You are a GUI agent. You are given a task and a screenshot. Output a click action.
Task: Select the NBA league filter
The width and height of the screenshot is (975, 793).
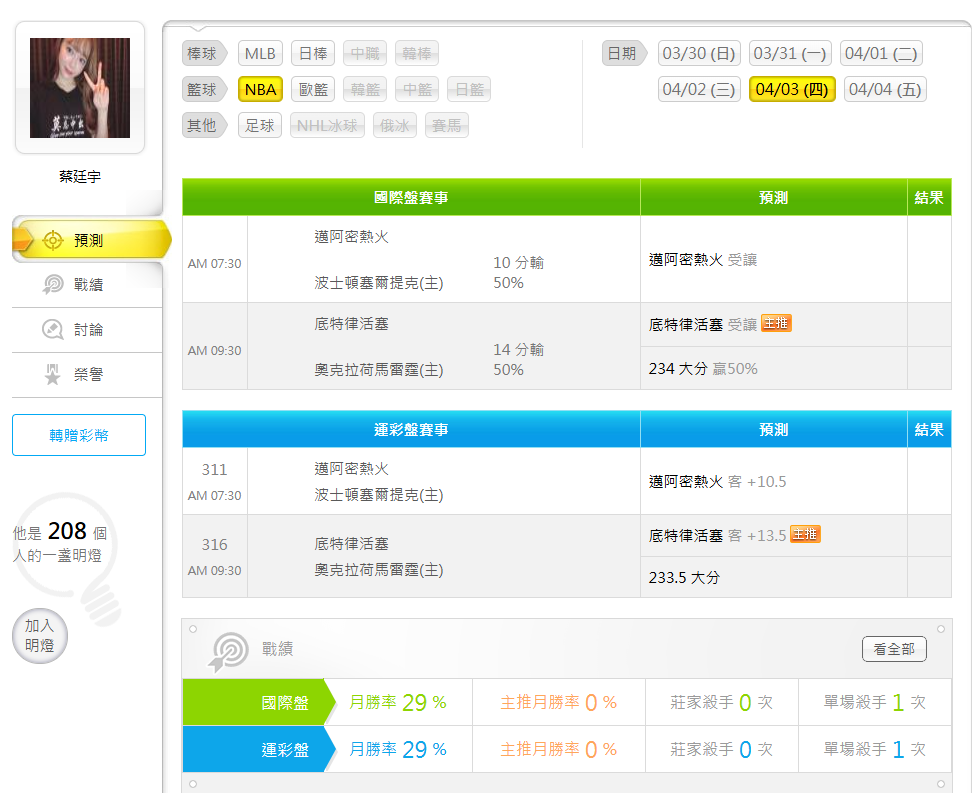[260, 90]
